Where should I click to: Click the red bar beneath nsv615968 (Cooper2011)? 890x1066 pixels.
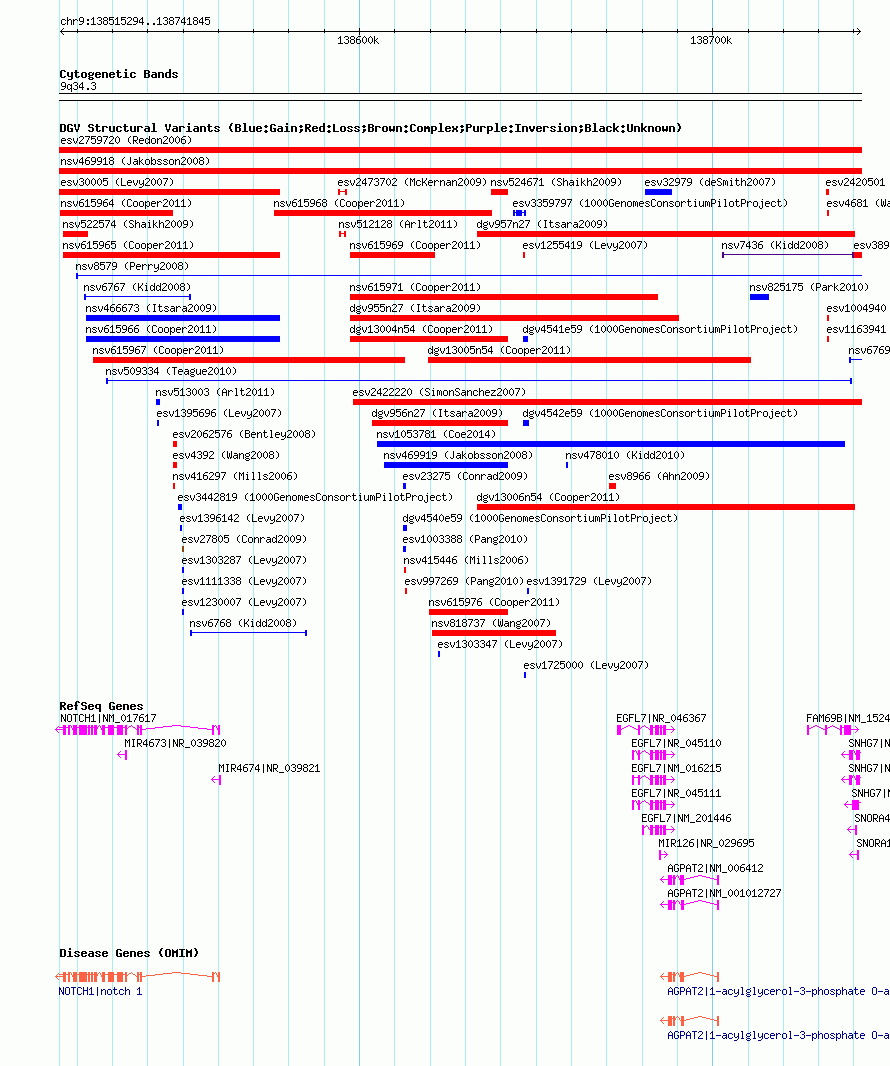[383, 213]
